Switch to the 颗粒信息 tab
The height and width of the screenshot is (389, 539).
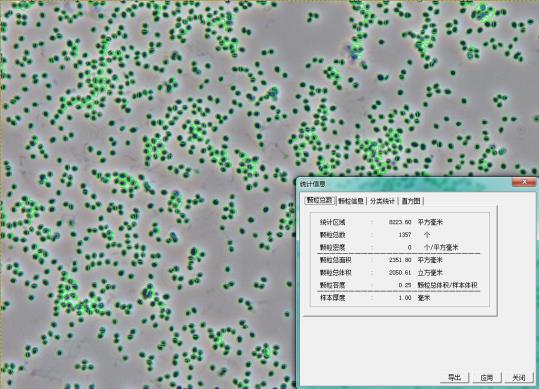click(351, 201)
